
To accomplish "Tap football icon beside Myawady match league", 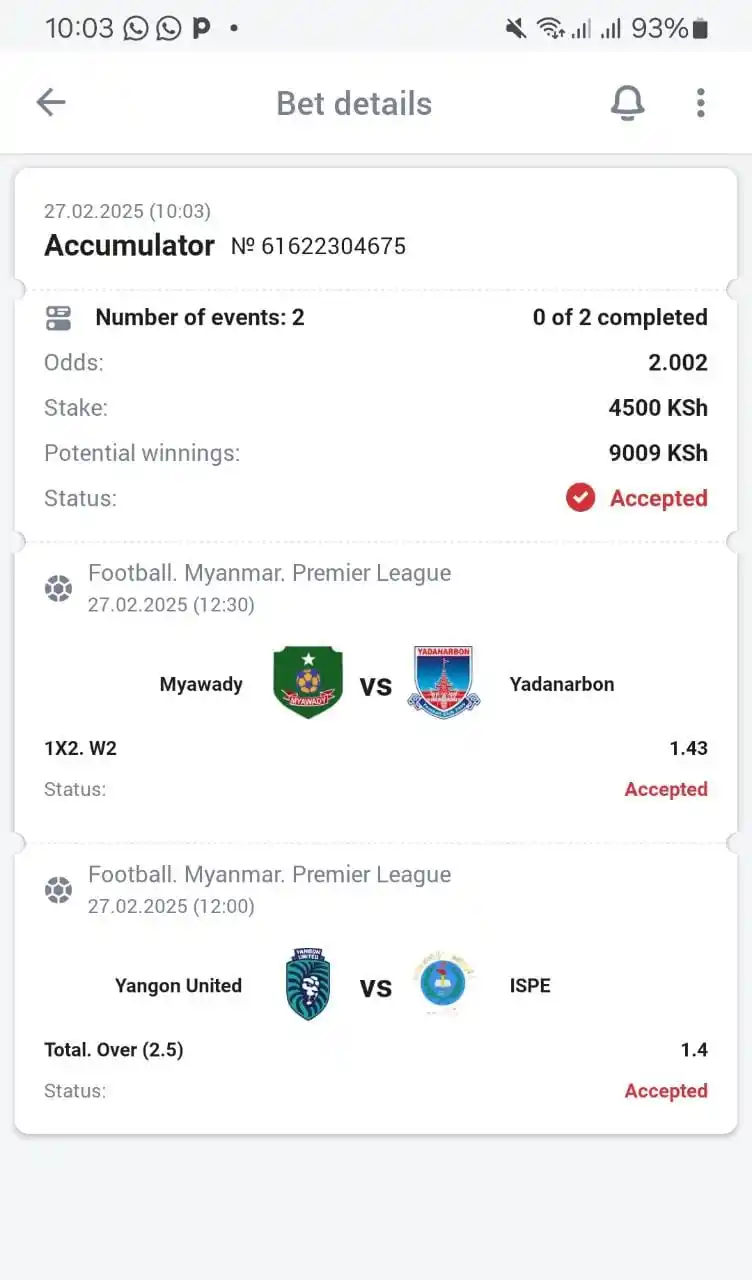I will coord(58,589).
